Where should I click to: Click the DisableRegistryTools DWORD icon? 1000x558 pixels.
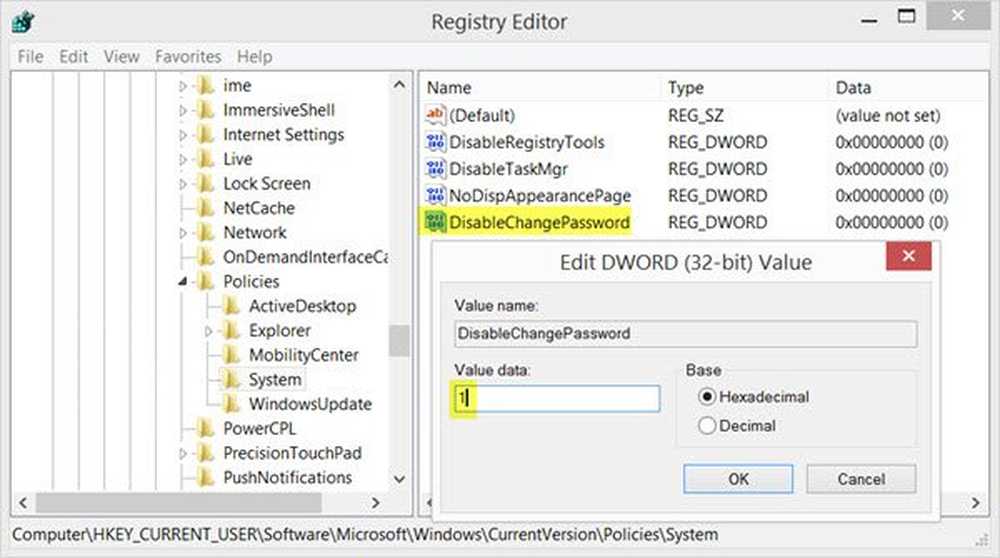(435, 142)
